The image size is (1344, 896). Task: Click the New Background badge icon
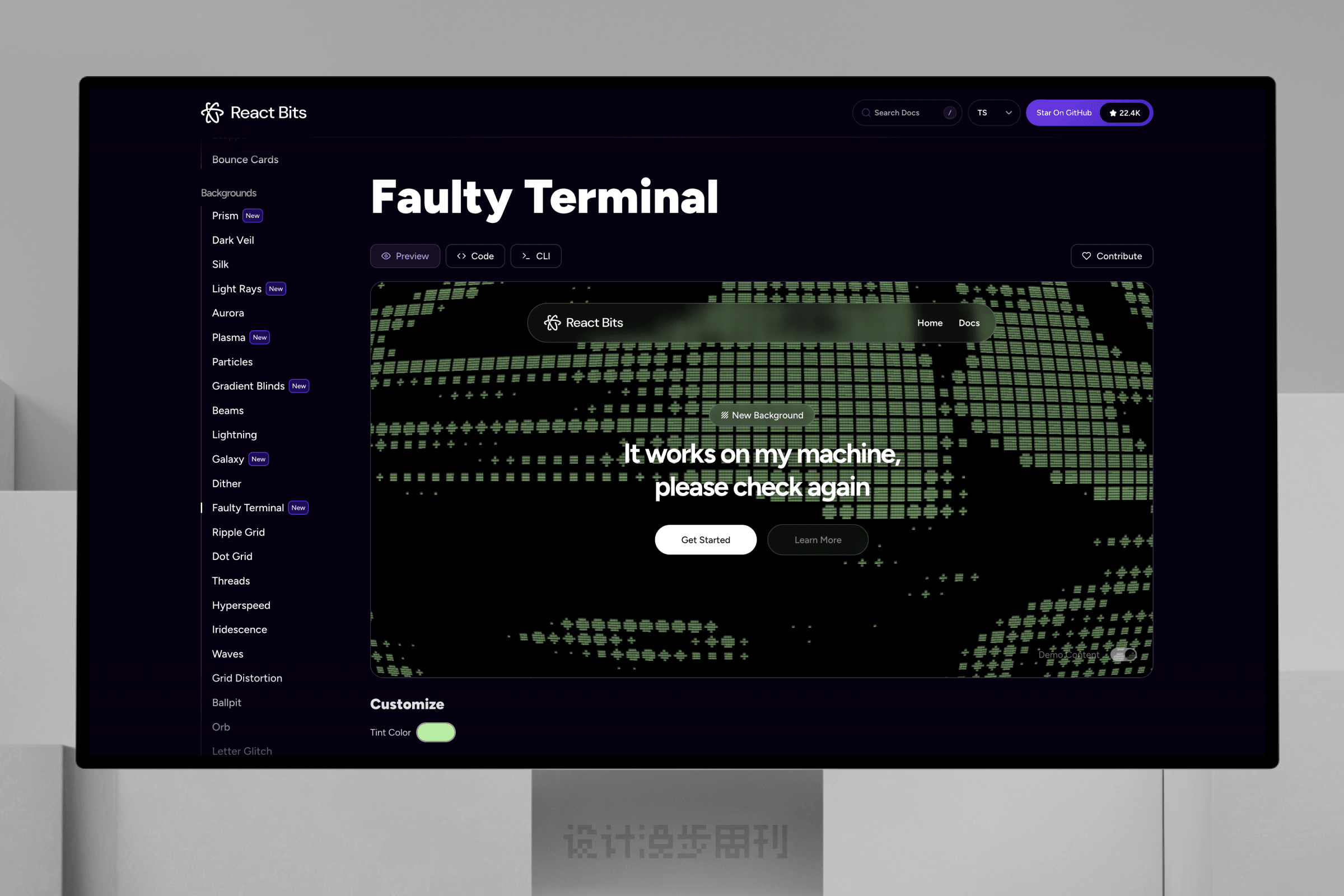[x=725, y=416]
